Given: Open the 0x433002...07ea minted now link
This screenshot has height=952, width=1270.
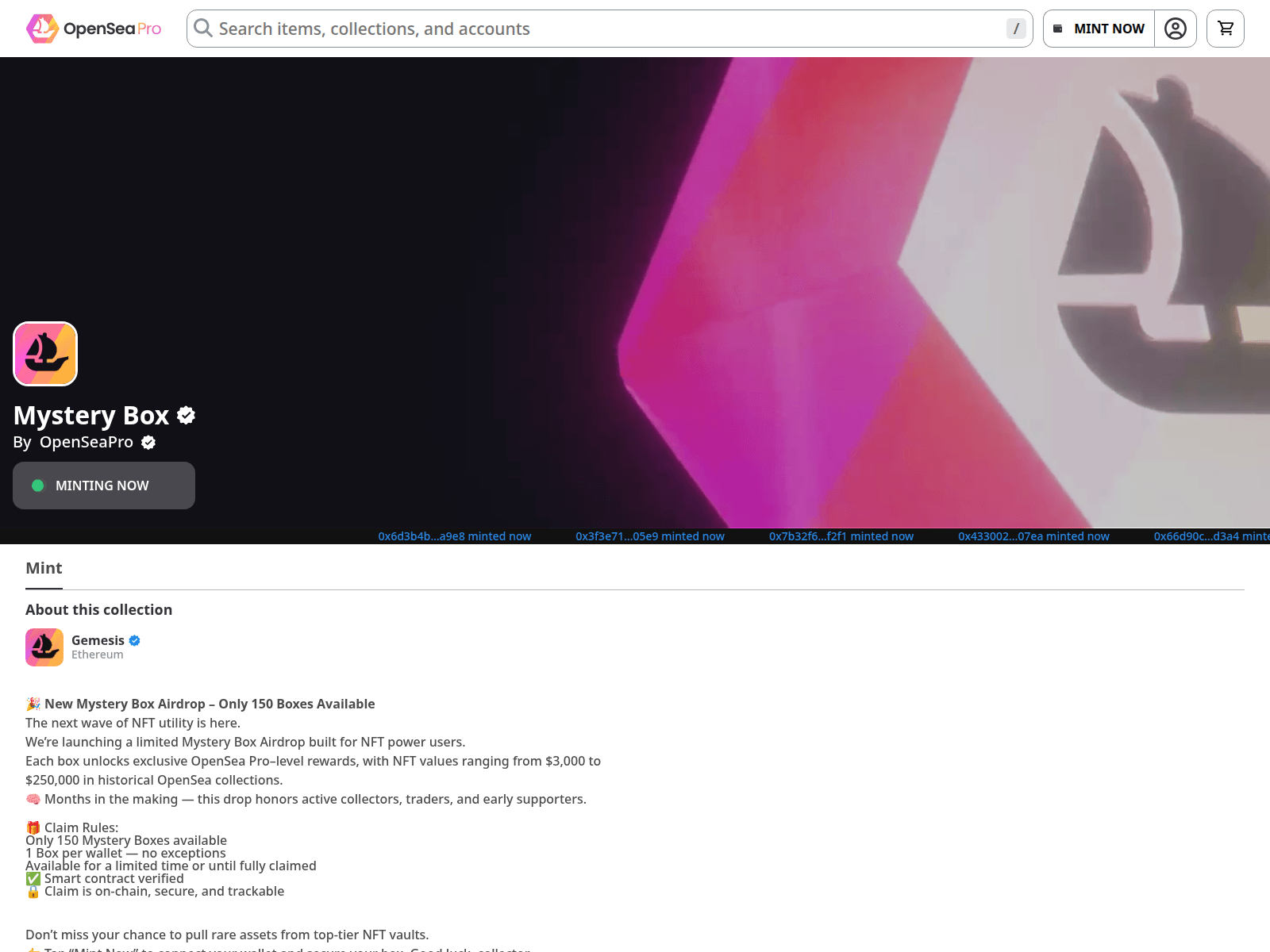Looking at the screenshot, I should coord(1033,536).
